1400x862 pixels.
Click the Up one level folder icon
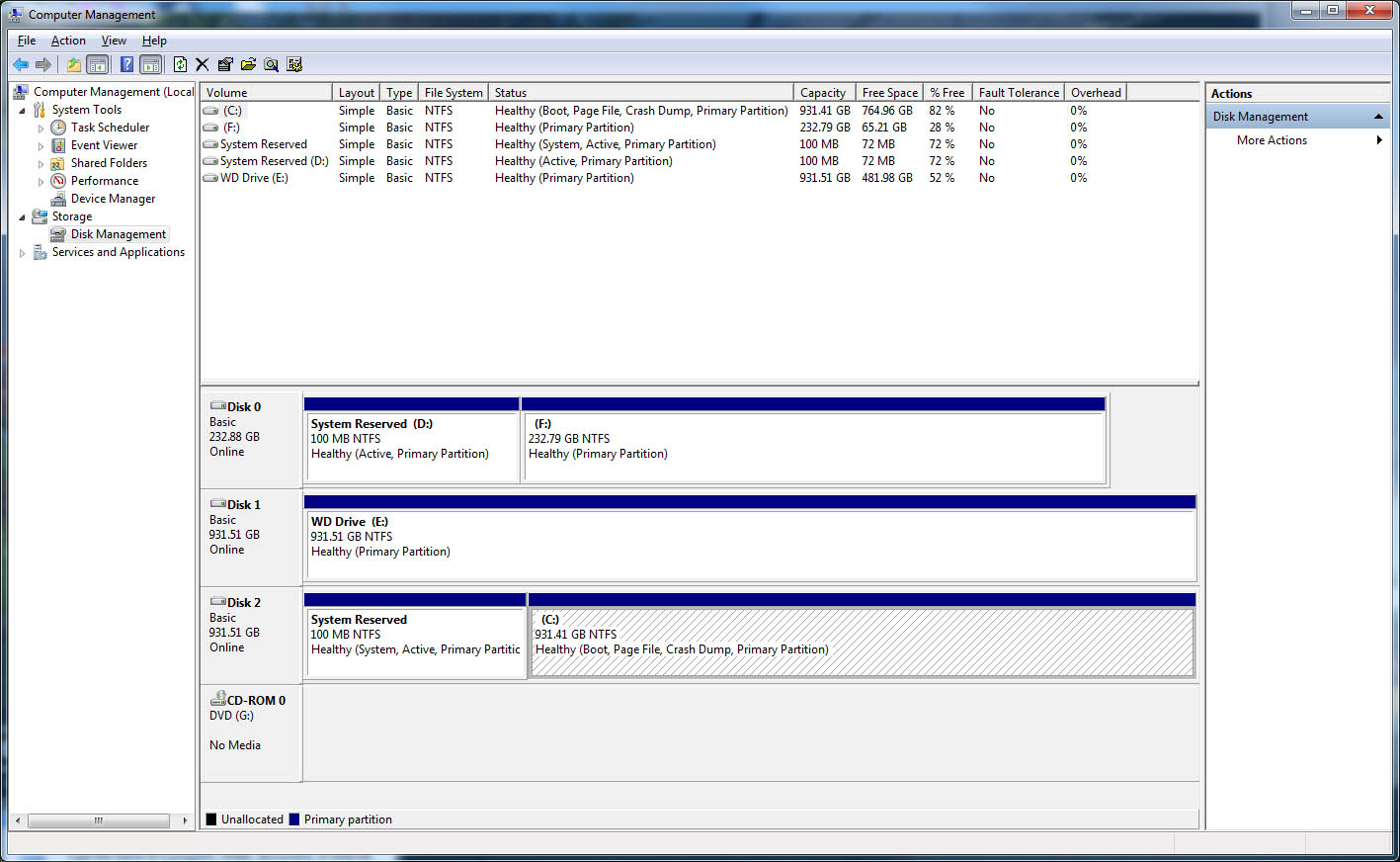74,64
